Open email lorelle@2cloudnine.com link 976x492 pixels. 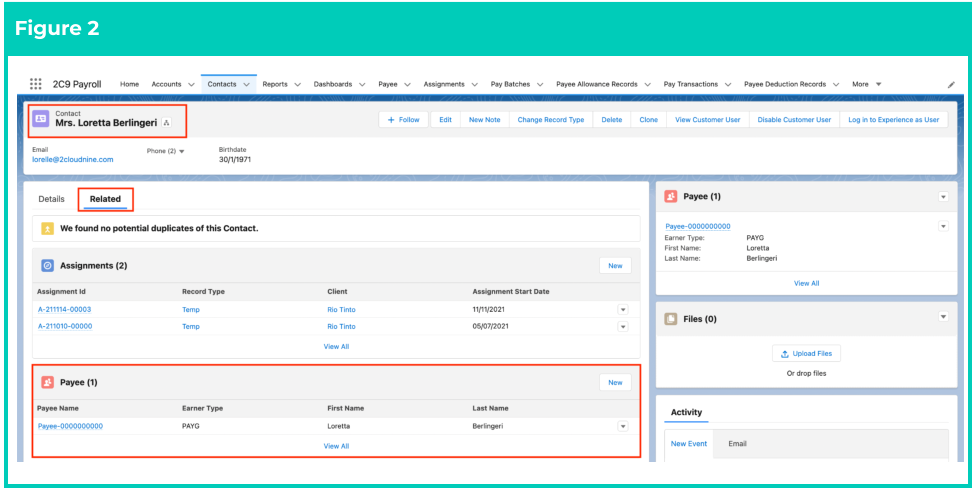pos(73,159)
